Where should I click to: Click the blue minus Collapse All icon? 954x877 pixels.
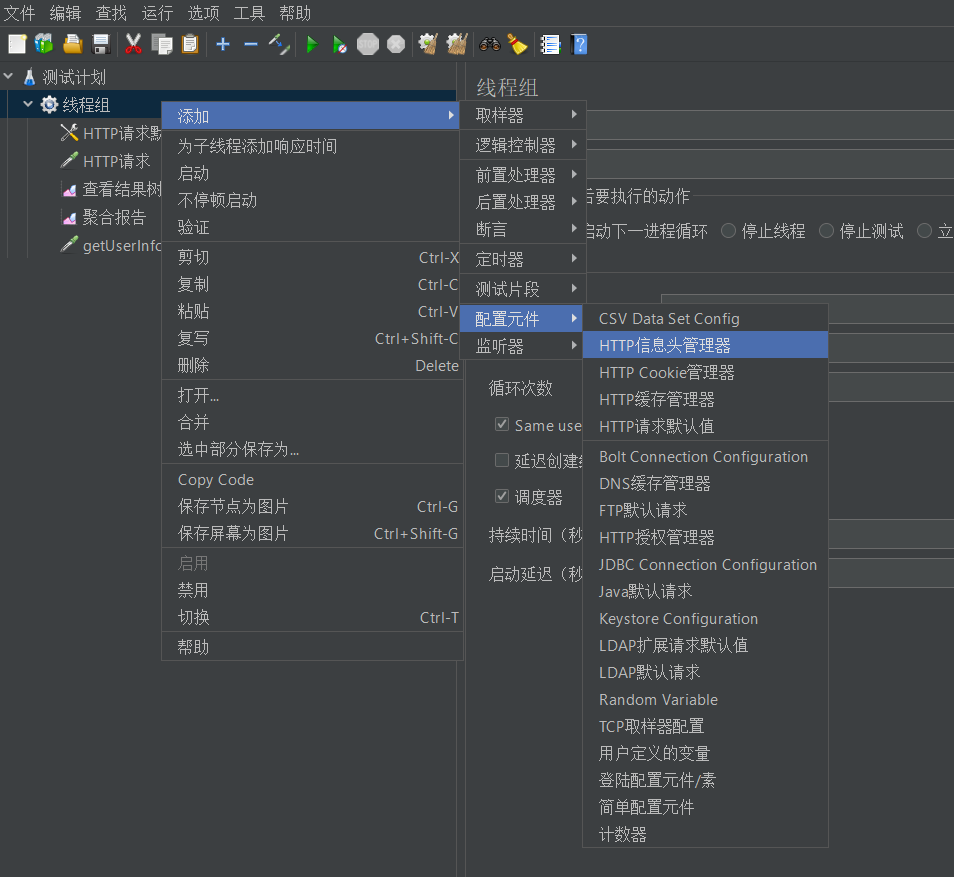pos(251,44)
